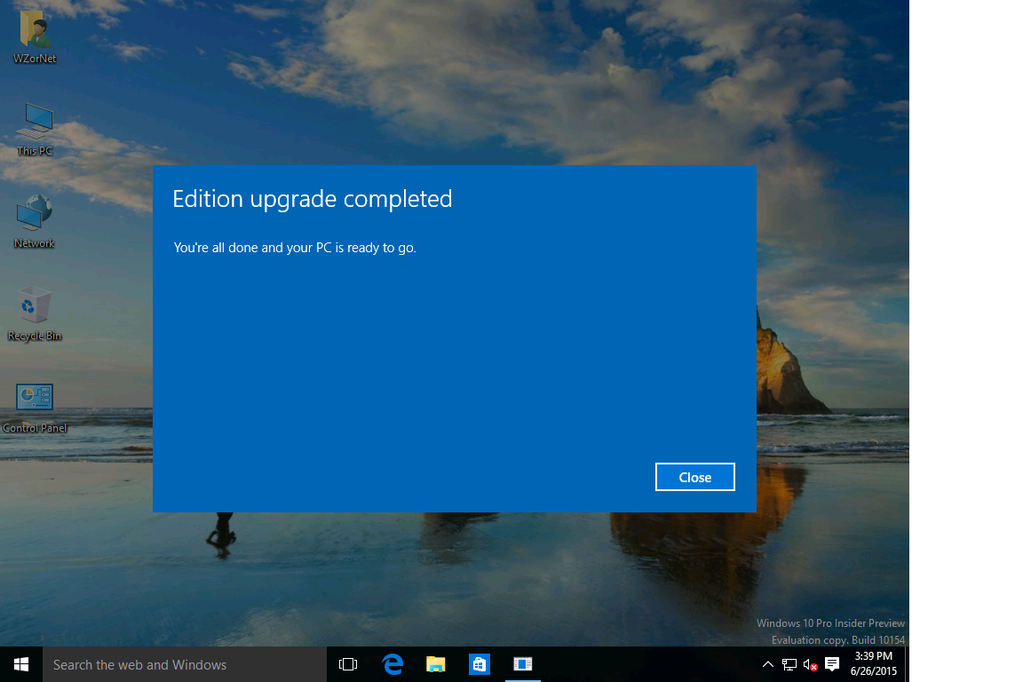Select the Control Panel desktop icon
1023x682 pixels.
(35, 408)
